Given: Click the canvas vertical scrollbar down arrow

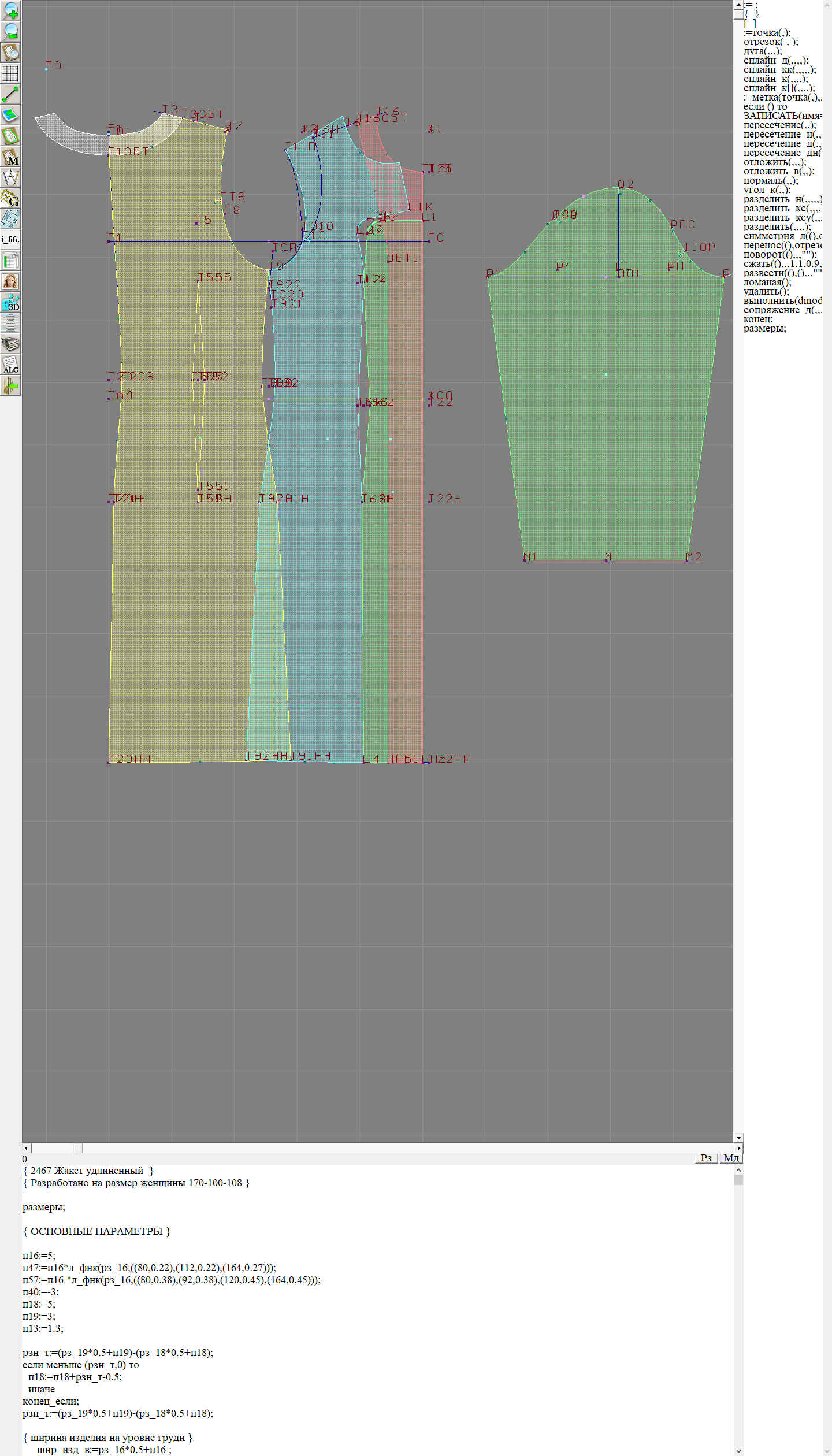Looking at the screenshot, I should point(738,1138).
